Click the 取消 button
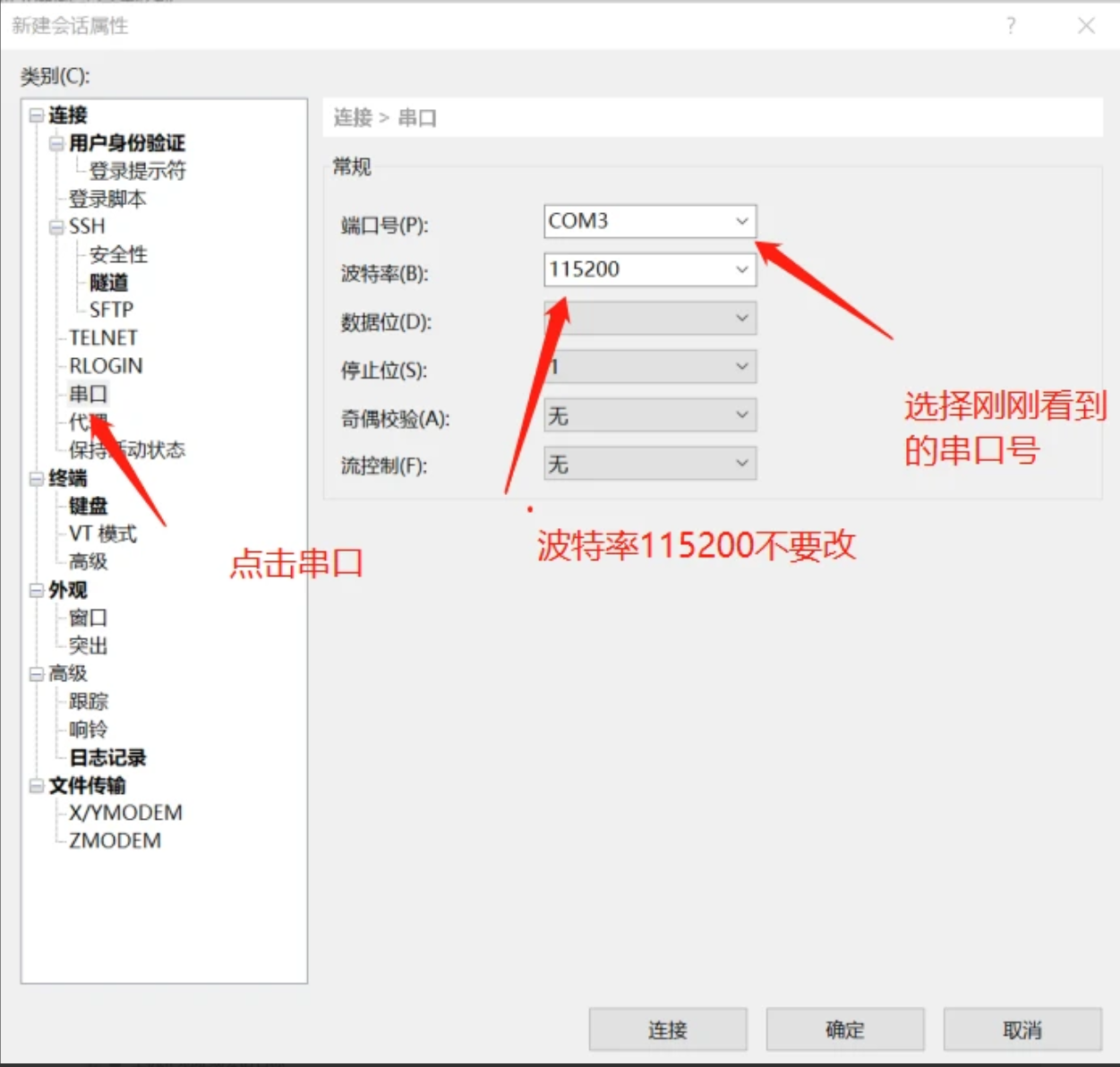Image resolution: width=1120 pixels, height=1067 pixels. (1022, 1030)
